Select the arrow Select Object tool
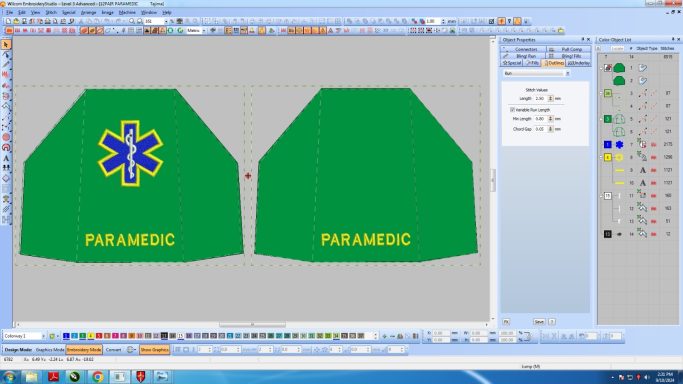Viewport: 683px width, 384px height. [x=6, y=44]
